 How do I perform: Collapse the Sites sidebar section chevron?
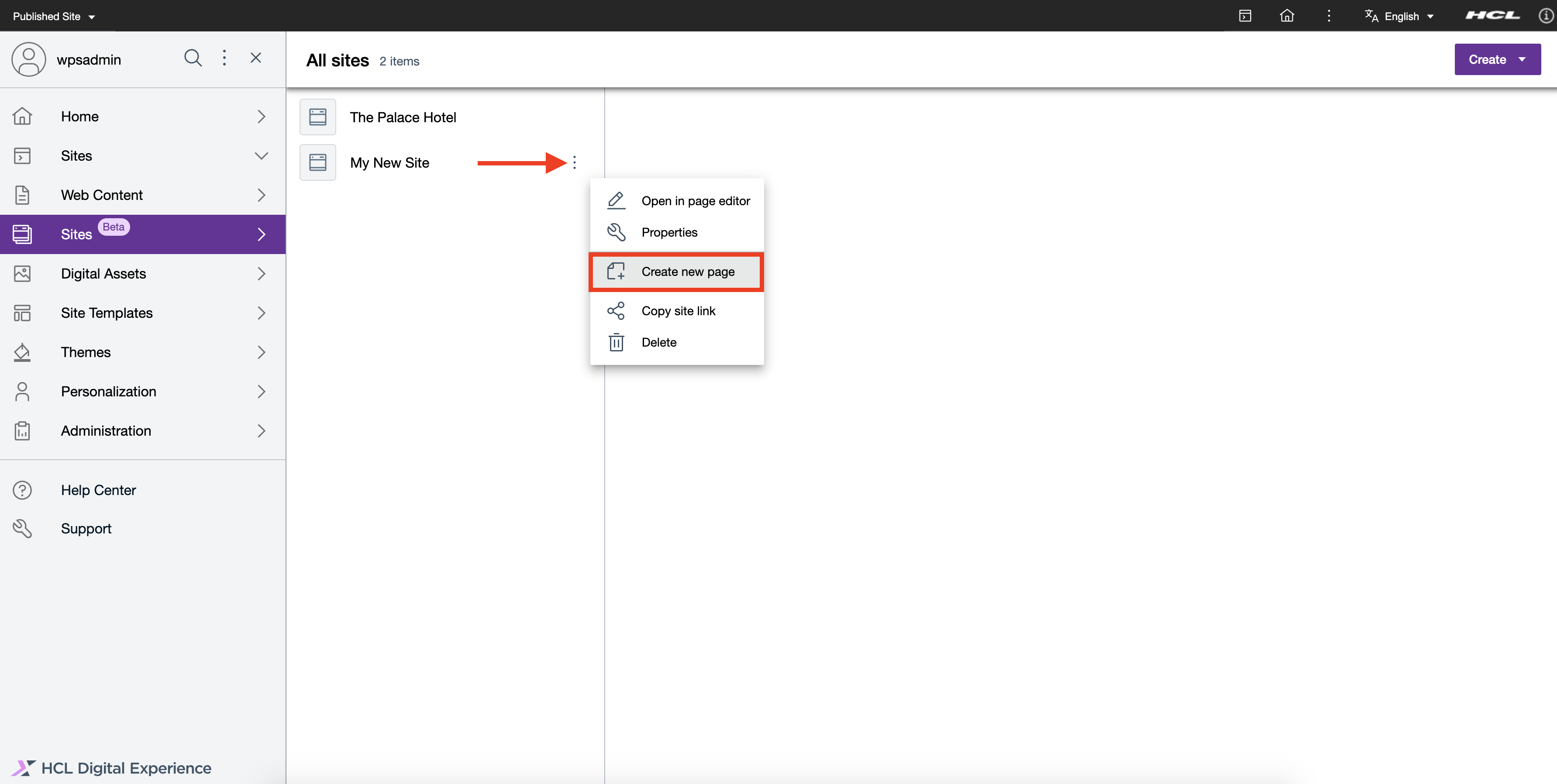261,155
